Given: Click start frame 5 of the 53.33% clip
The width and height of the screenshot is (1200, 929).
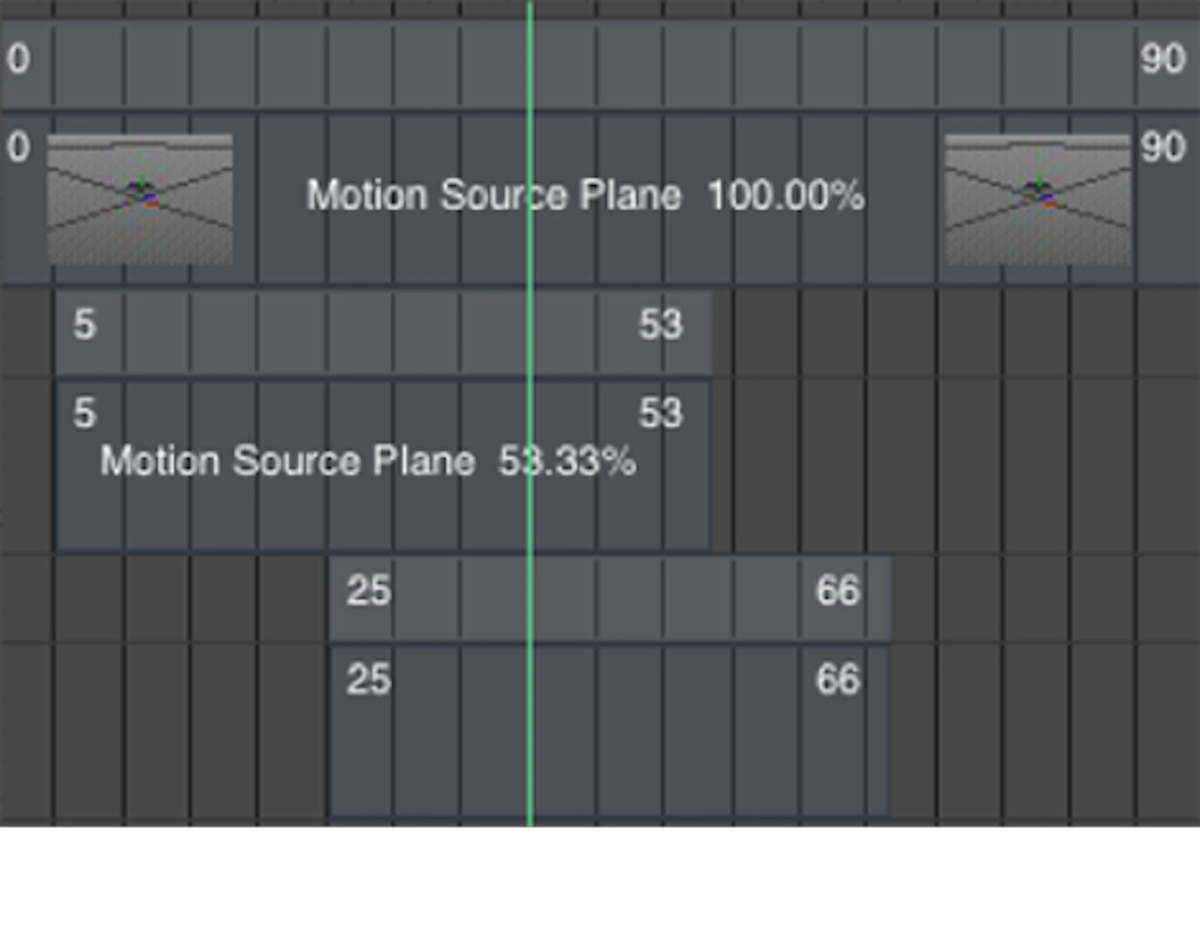Looking at the screenshot, I should click(85, 413).
